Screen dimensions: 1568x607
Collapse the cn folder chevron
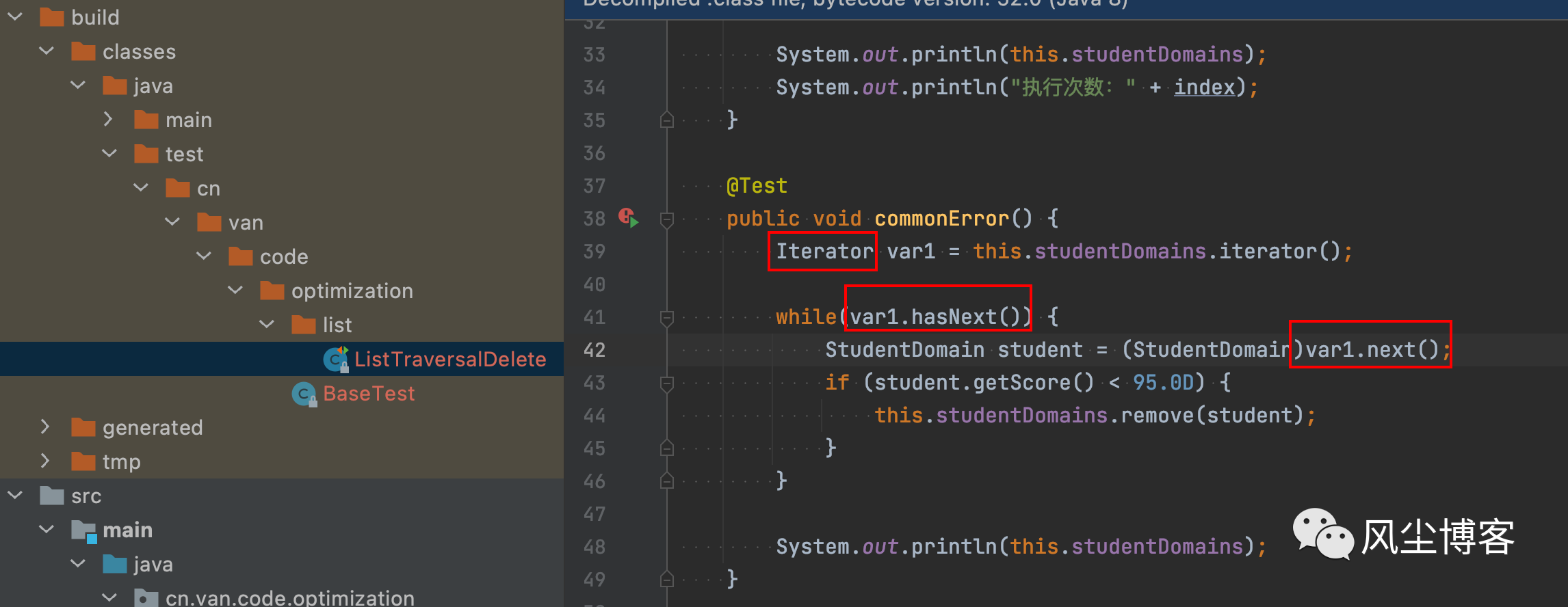pos(141,187)
